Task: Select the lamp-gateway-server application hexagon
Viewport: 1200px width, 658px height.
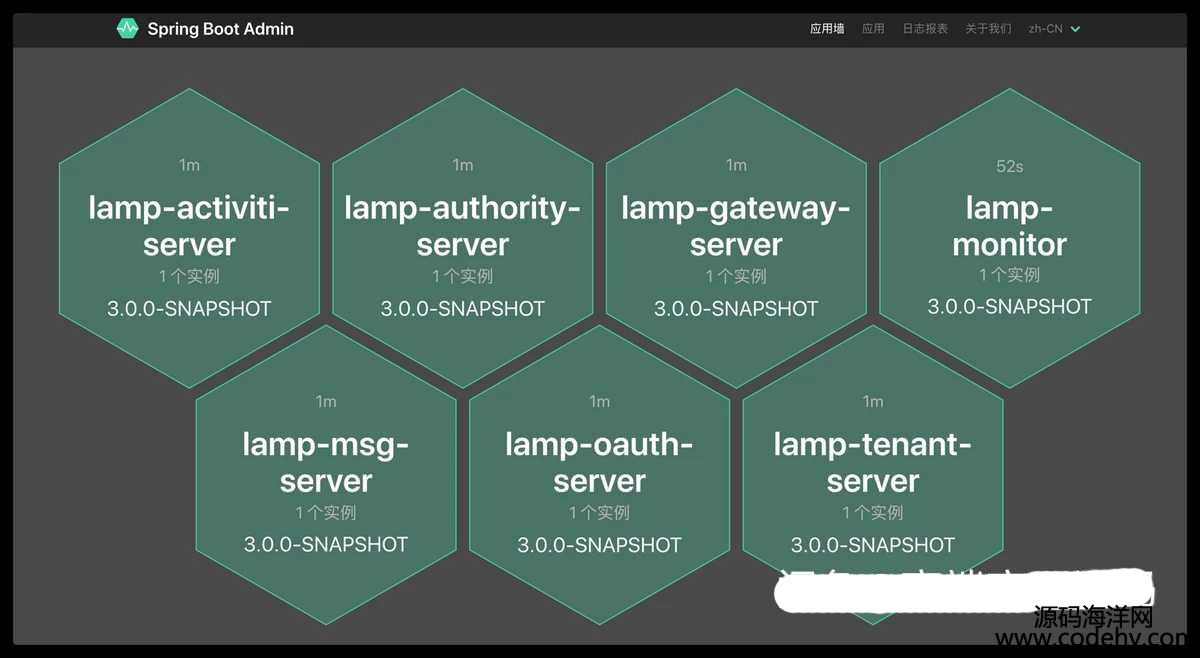Action: 736,238
